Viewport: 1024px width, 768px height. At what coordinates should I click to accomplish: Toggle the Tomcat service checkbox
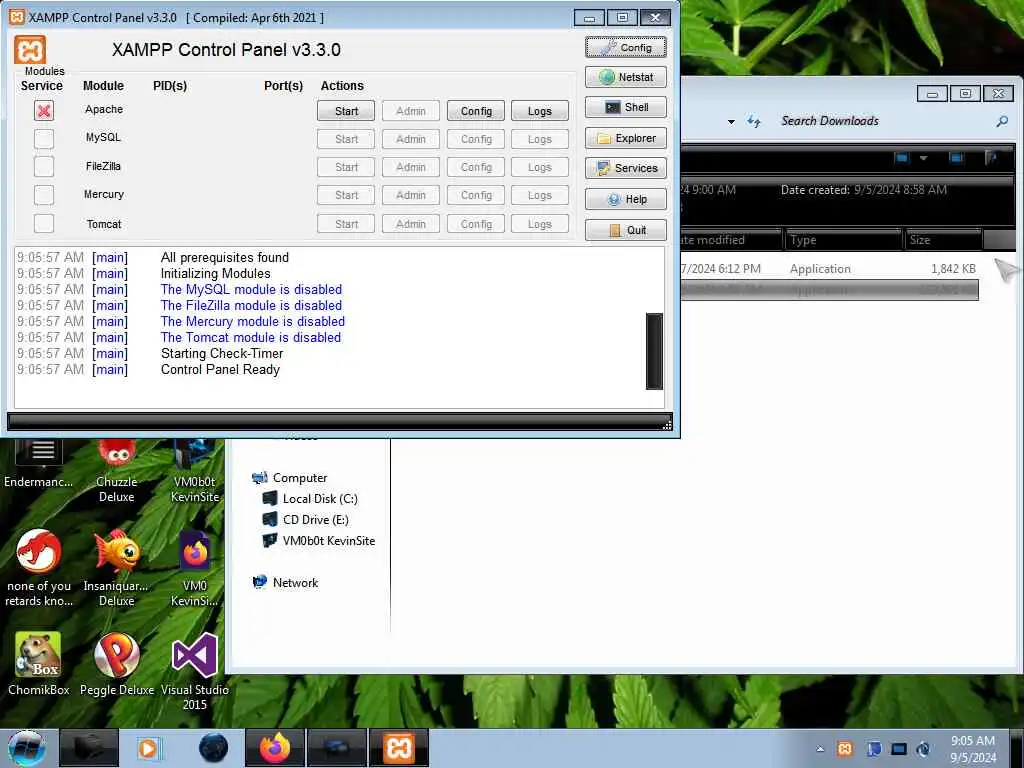pos(44,223)
